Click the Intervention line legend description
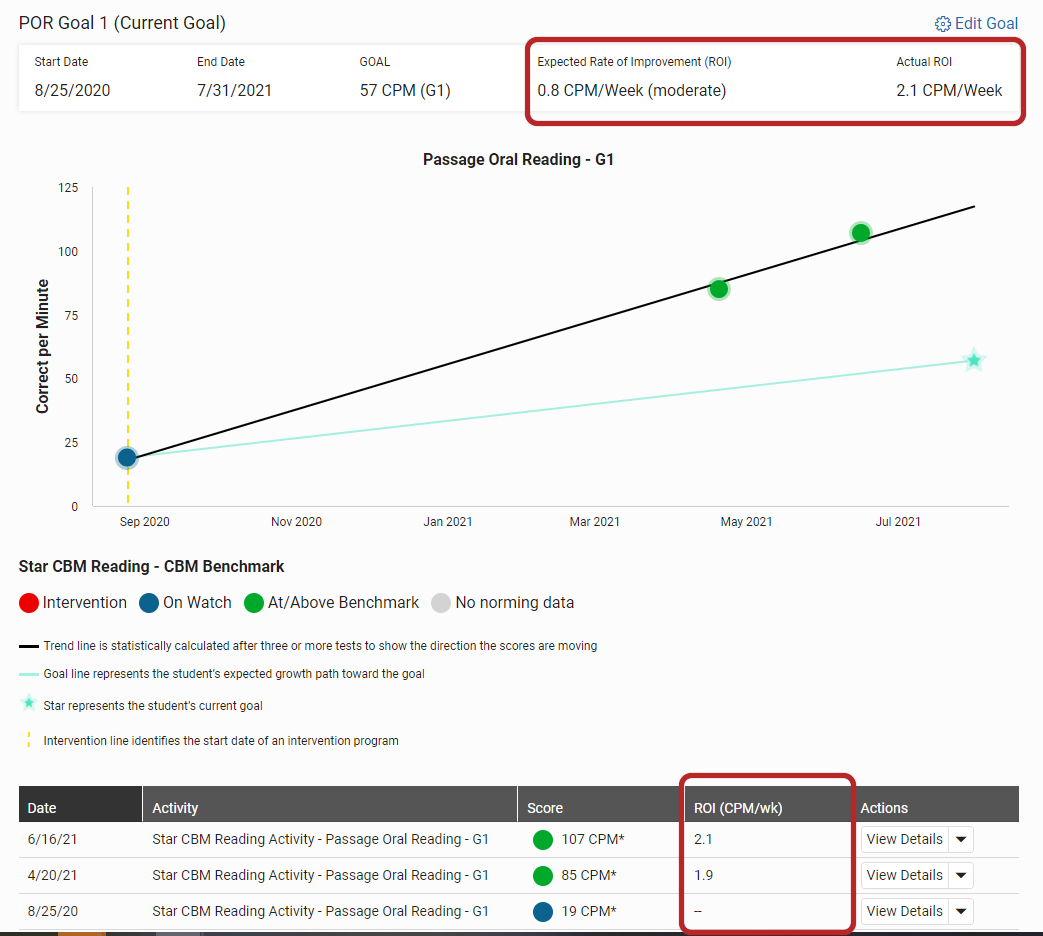The height and width of the screenshot is (936, 1043). [x=221, y=741]
